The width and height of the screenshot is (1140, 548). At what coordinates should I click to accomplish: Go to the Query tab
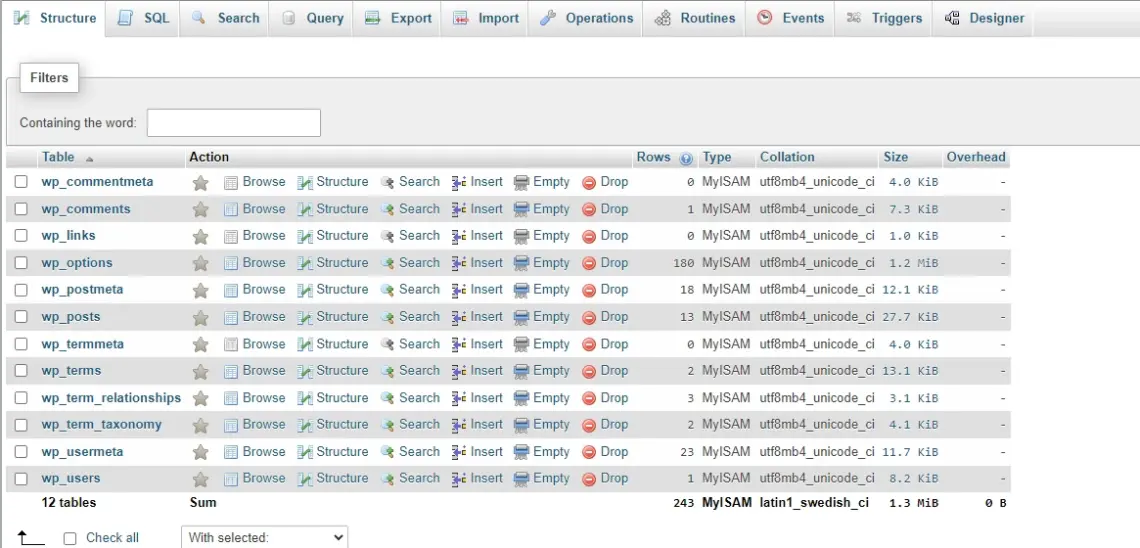coord(311,18)
